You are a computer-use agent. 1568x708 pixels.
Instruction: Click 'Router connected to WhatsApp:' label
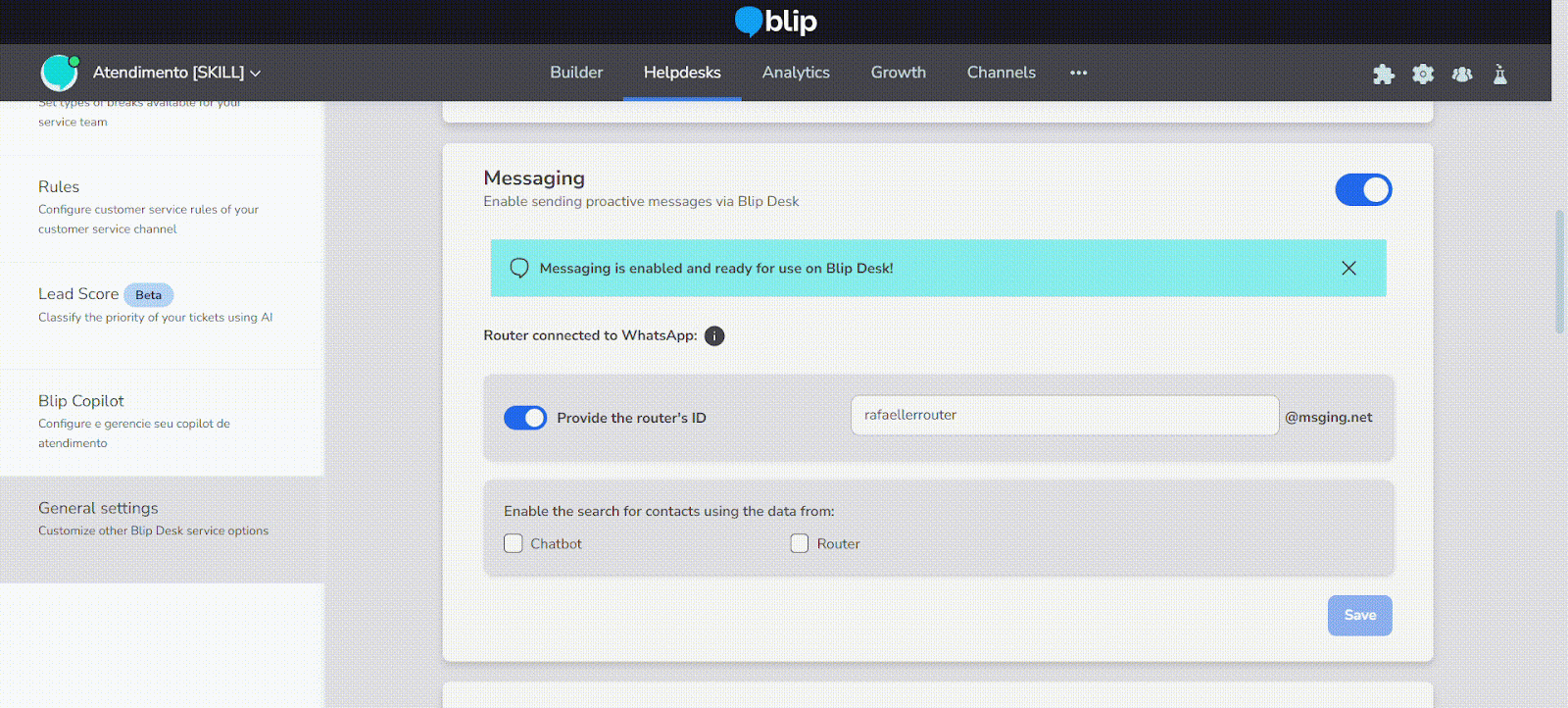[x=590, y=335]
